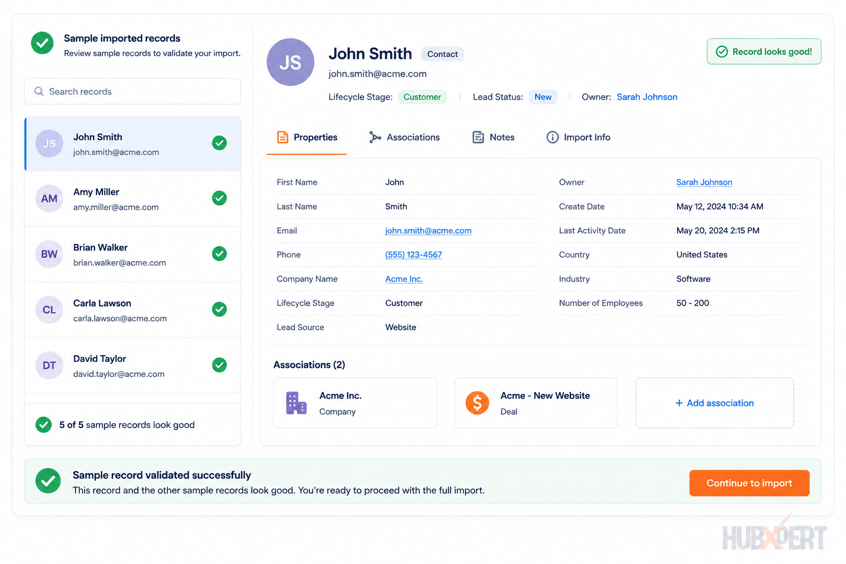Open the Acme Inc. company association card
Viewport: 846px width, 564px height.
(355, 403)
